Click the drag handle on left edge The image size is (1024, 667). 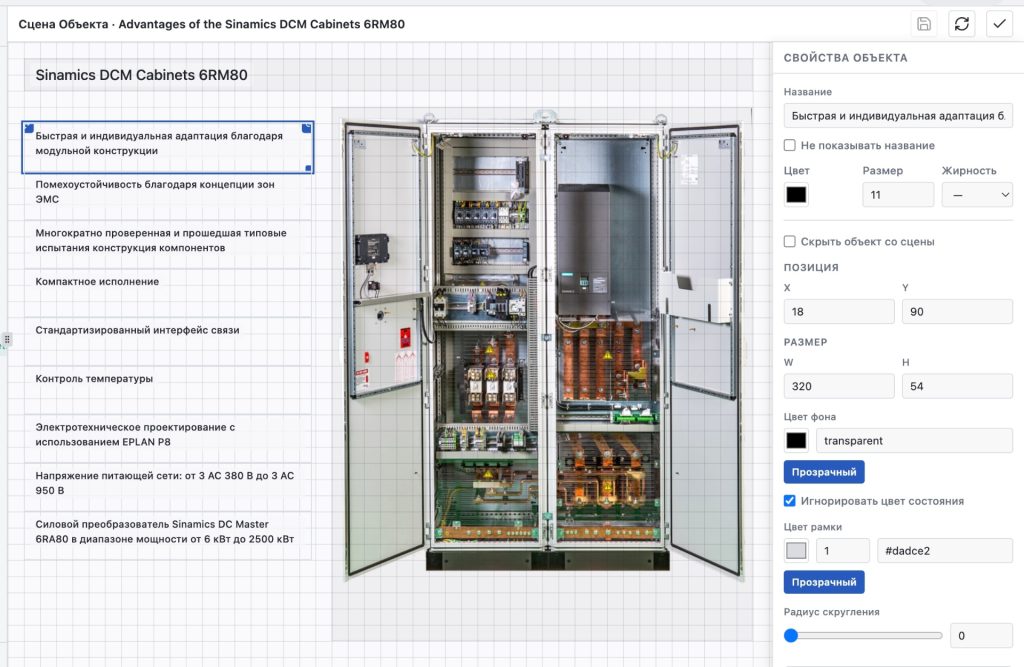tap(7, 339)
